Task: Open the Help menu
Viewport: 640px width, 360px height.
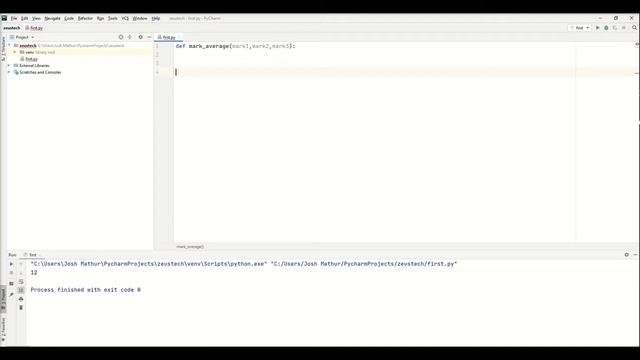Action: coord(156,18)
